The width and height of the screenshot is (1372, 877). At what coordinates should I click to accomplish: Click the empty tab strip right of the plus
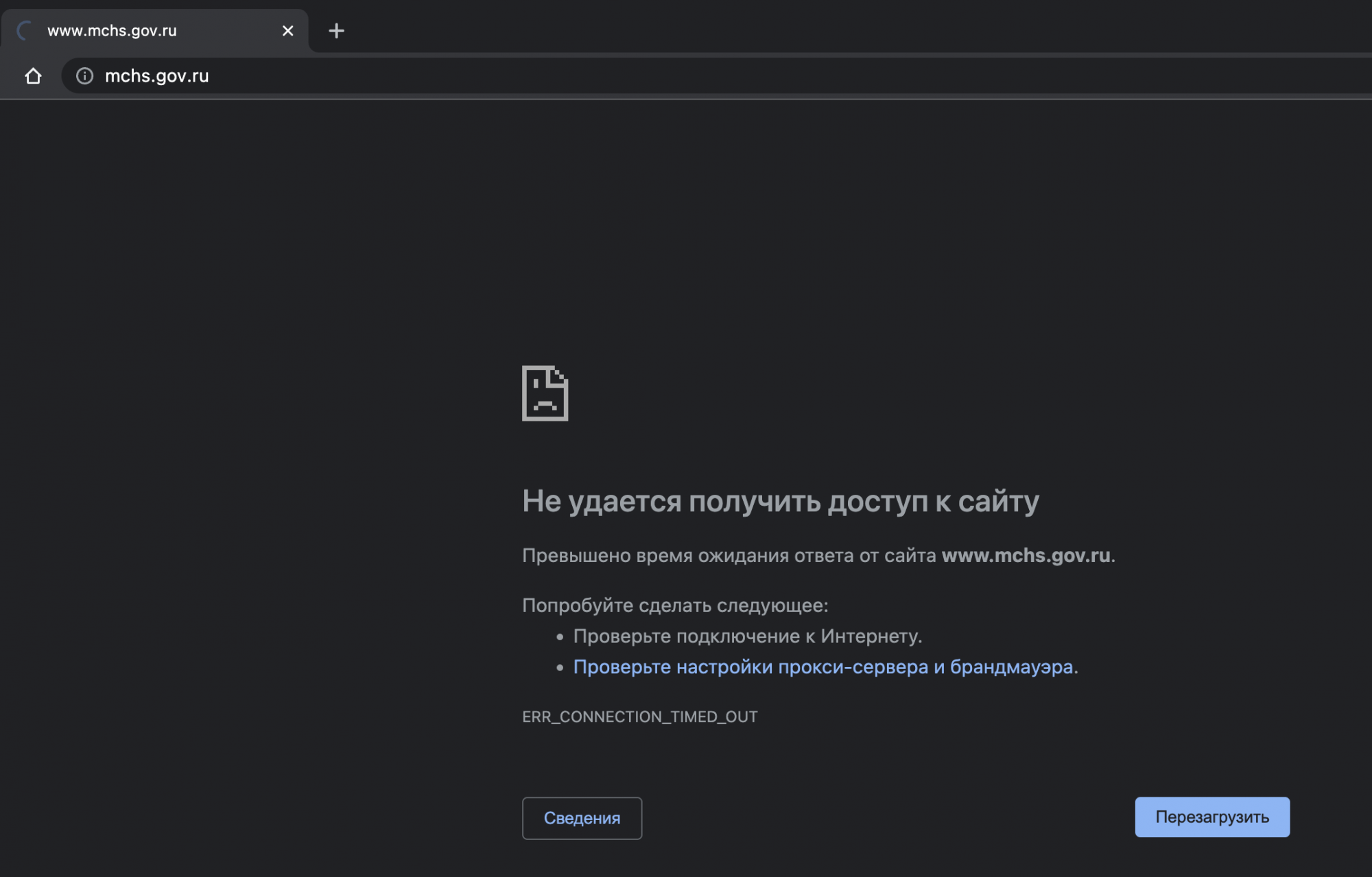pyautogui.click(x=823, y=27)
